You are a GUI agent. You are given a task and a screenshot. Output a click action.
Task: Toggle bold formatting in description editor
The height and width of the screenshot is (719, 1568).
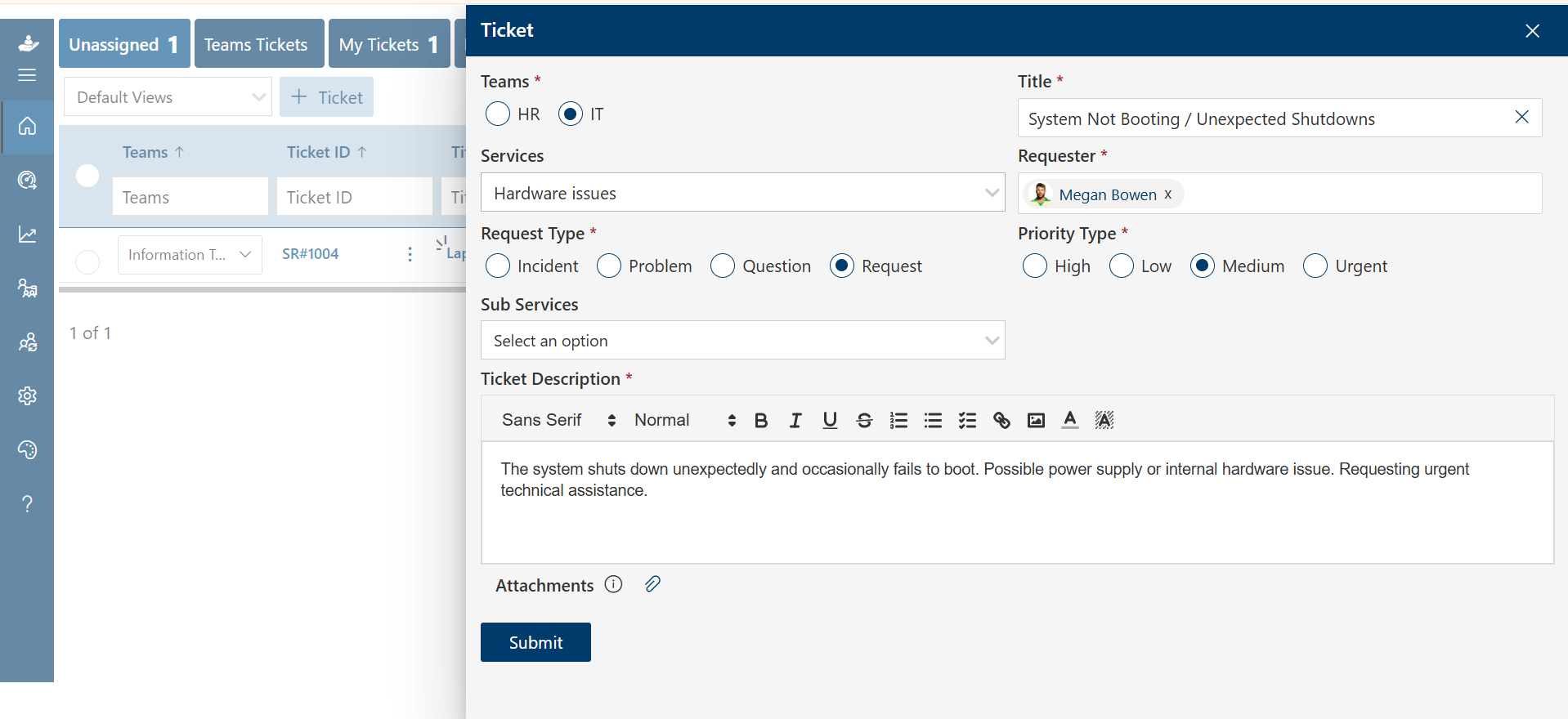[761, 420]
